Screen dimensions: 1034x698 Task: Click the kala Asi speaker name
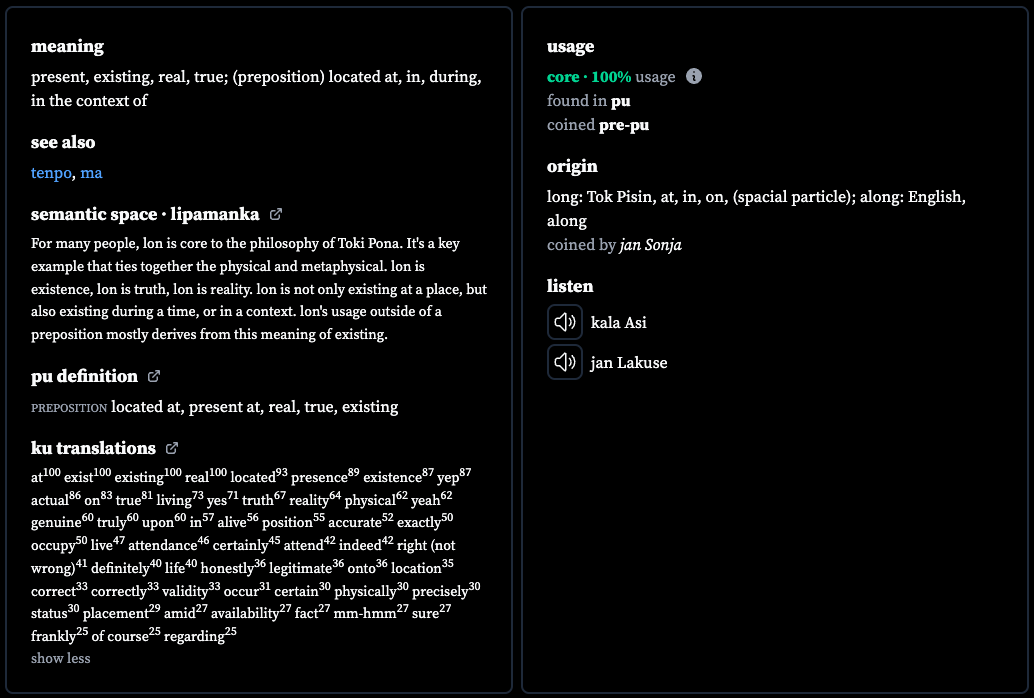click(619, 323)
